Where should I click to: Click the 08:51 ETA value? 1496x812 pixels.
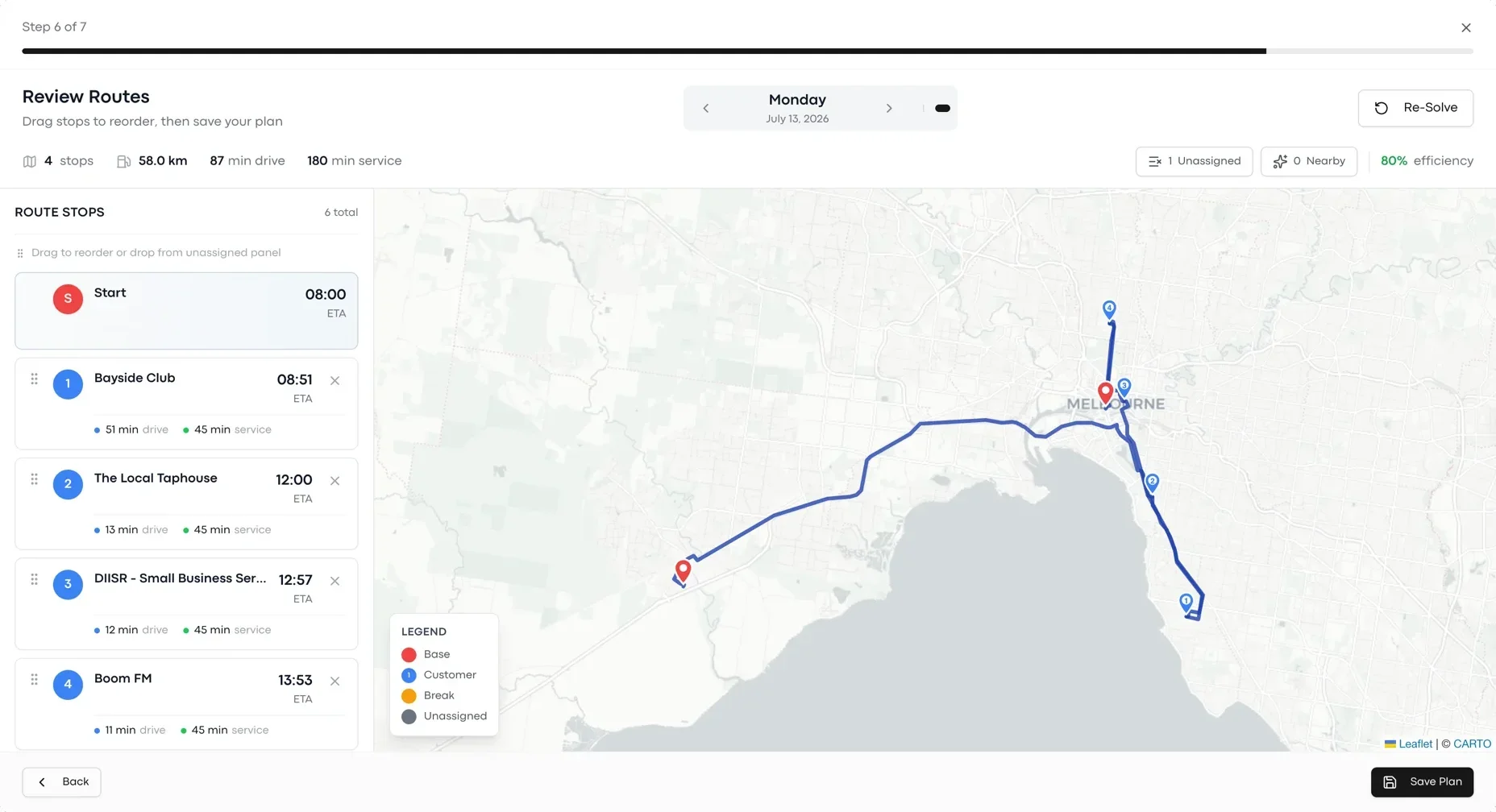point(294,379)
